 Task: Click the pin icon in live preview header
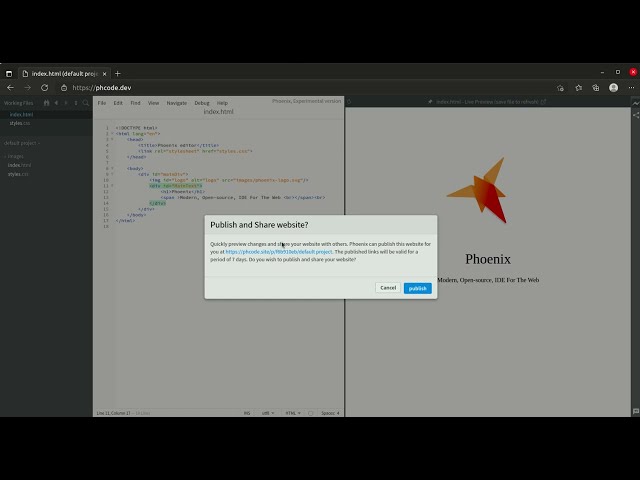click(x=430, y=102)
